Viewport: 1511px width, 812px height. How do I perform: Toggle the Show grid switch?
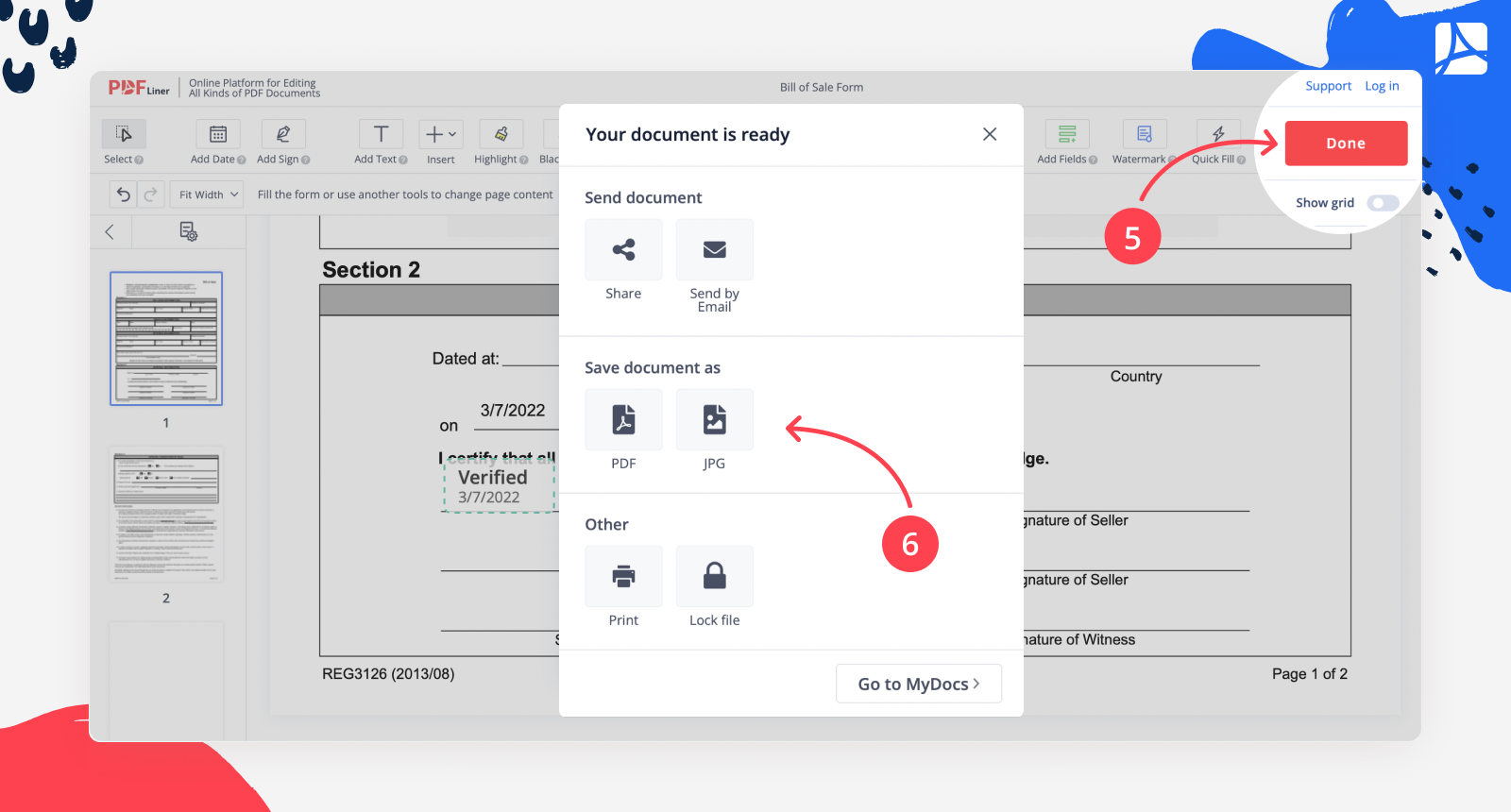coord(1383,203)
